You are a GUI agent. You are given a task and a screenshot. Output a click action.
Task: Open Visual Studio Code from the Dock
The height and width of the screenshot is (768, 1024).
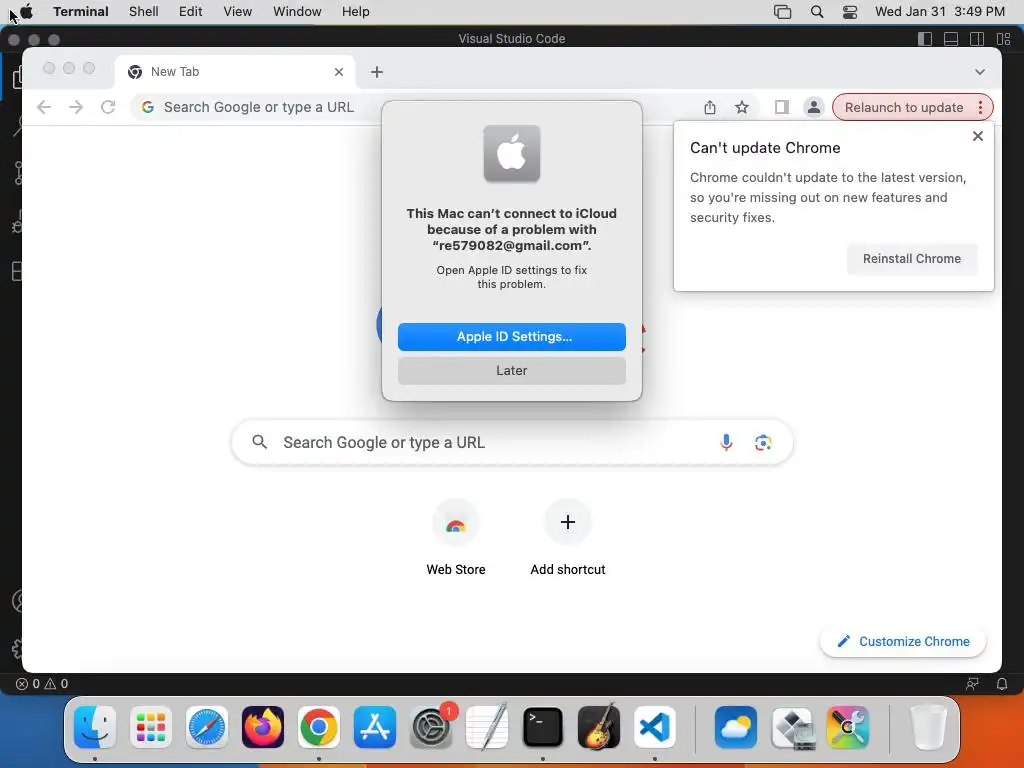[655, 727]
